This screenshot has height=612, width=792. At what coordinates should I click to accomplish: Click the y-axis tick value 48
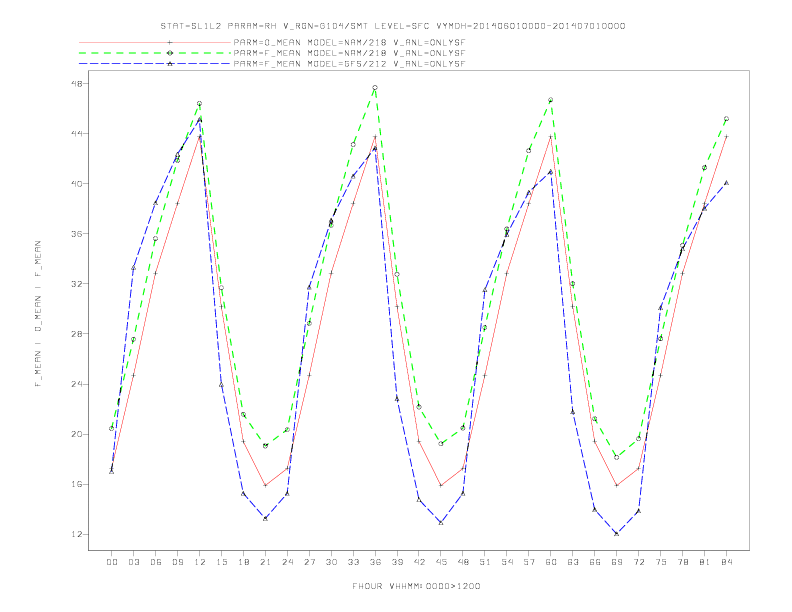(77, 83)
